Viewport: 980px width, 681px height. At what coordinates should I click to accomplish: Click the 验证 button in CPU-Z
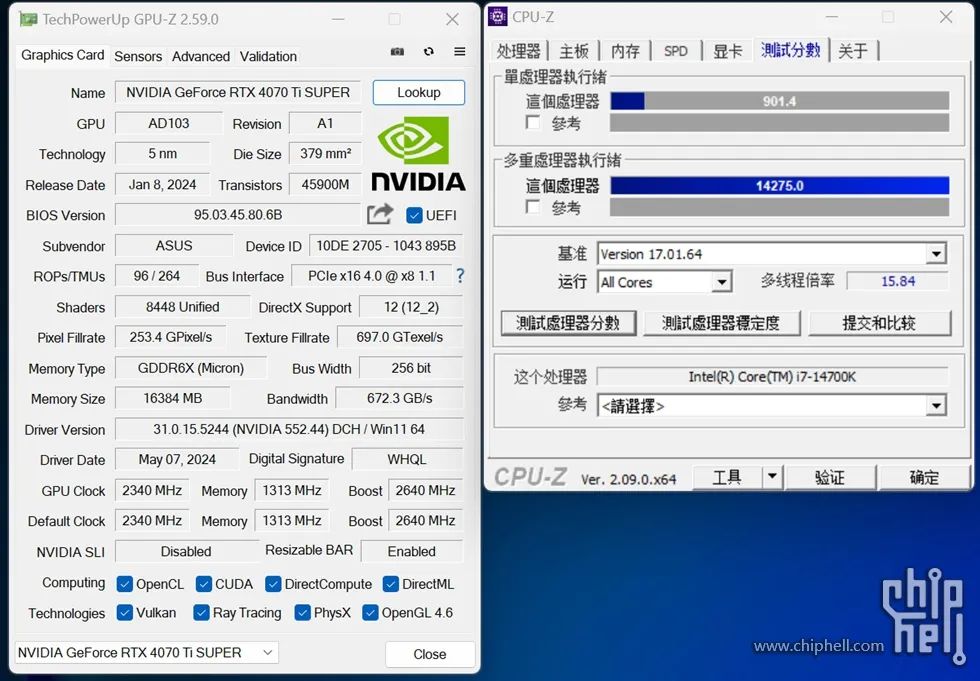(x=831, y=477)
